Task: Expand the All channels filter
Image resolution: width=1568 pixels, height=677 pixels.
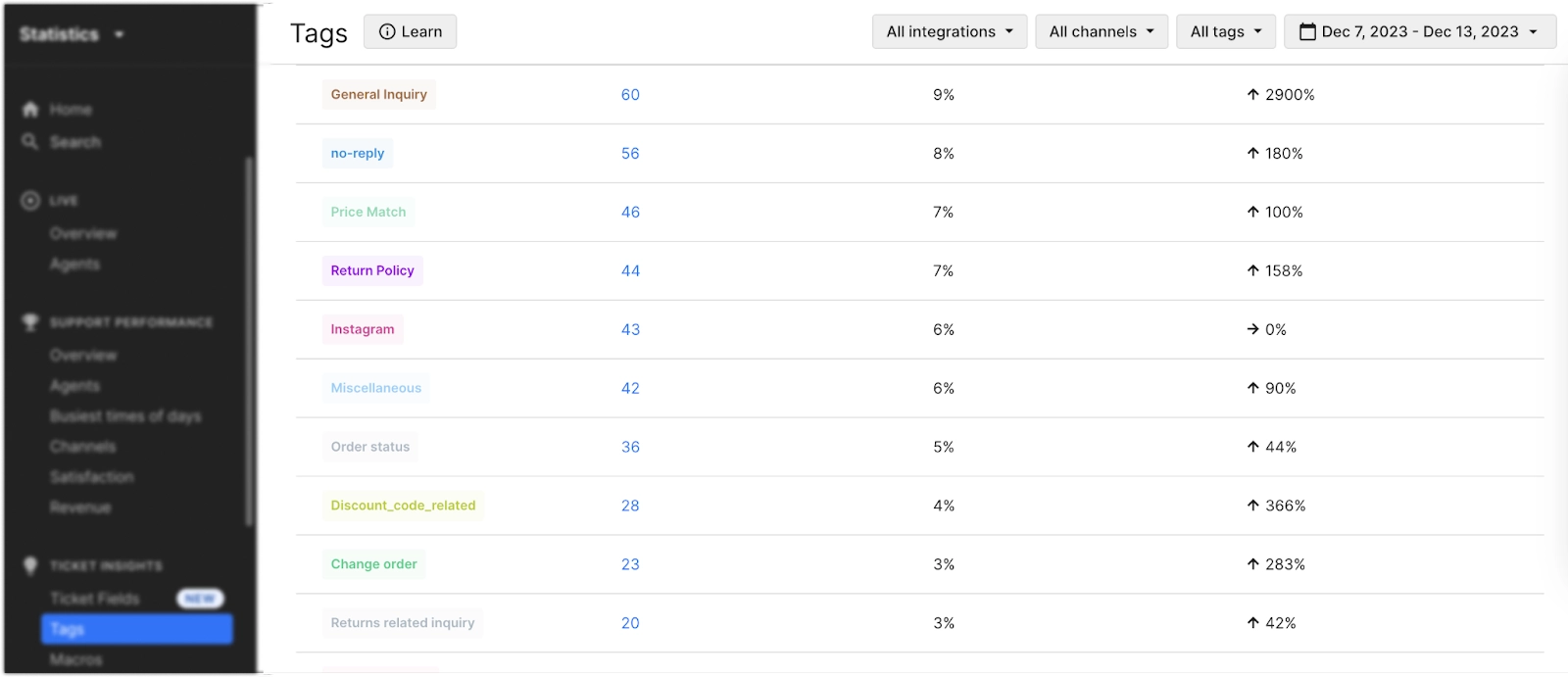Action: click(x=1101, y=32)
